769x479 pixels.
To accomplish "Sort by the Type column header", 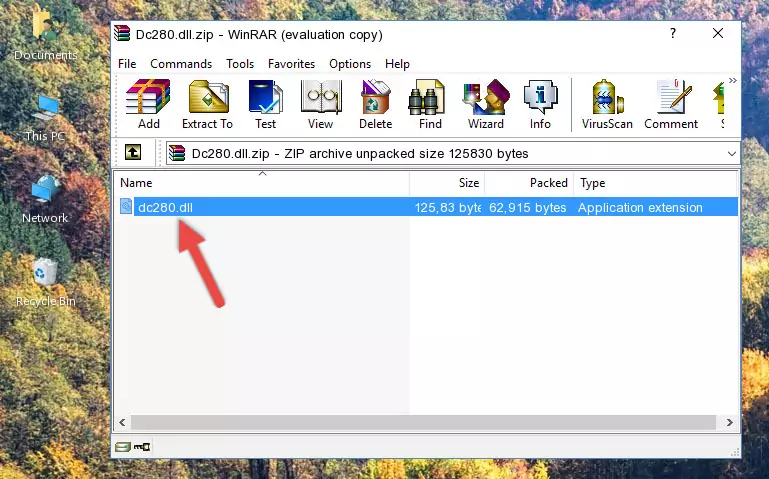I will point(655,183).
